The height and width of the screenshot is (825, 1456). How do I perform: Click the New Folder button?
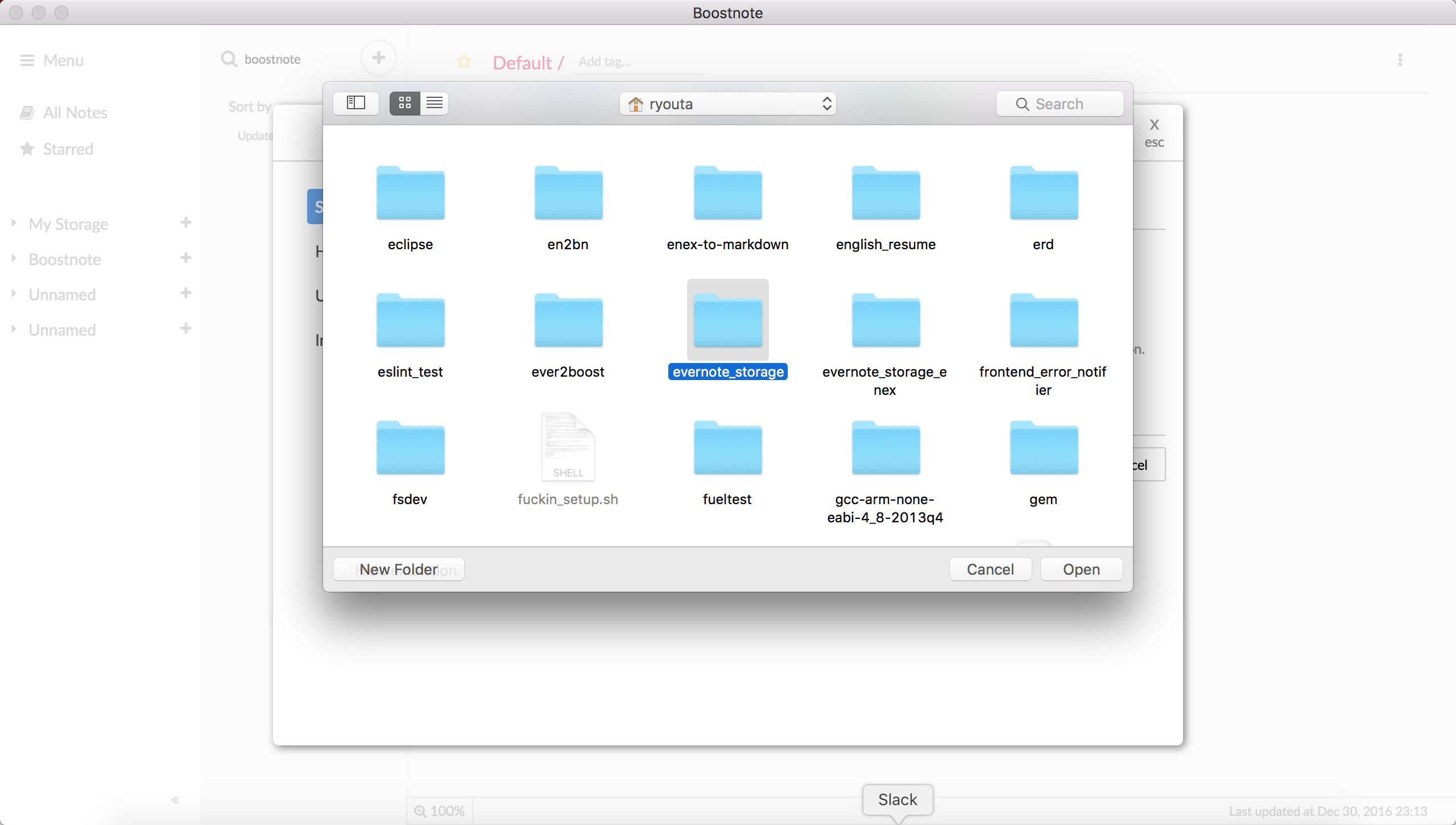point(399,569)
